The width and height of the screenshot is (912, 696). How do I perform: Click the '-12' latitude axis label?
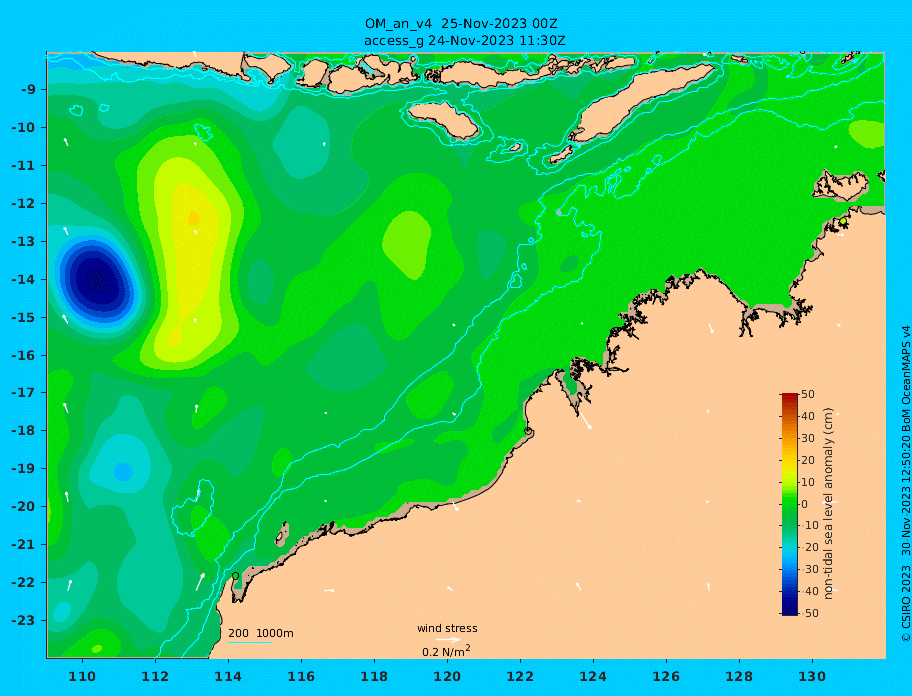[23, 204]
